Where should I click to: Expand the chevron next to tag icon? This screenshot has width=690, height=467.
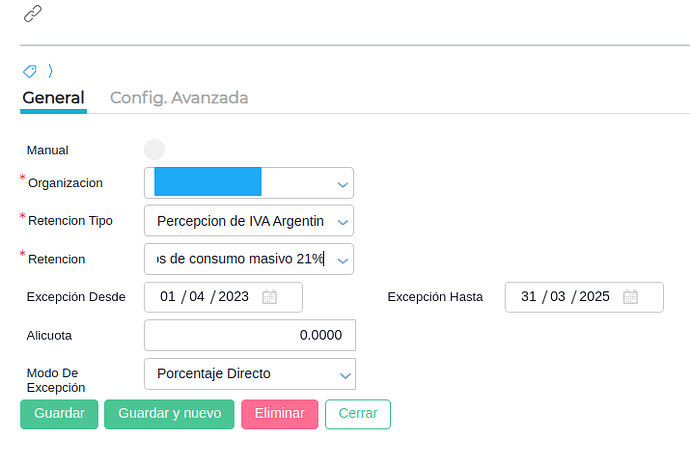tap(50, 71)
